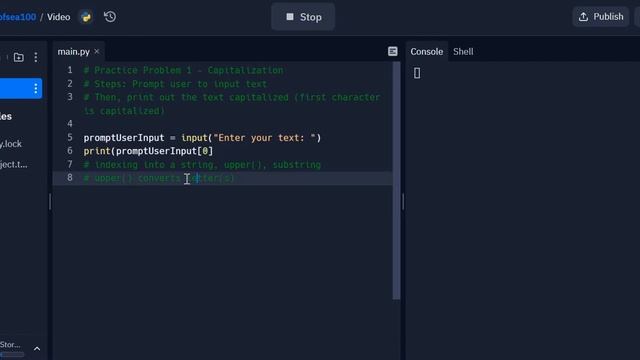Image resolution: width=640 pixels, height=360 pixels.
Task: Expand the storage panel chevron
Action: [x=37, y=349]
